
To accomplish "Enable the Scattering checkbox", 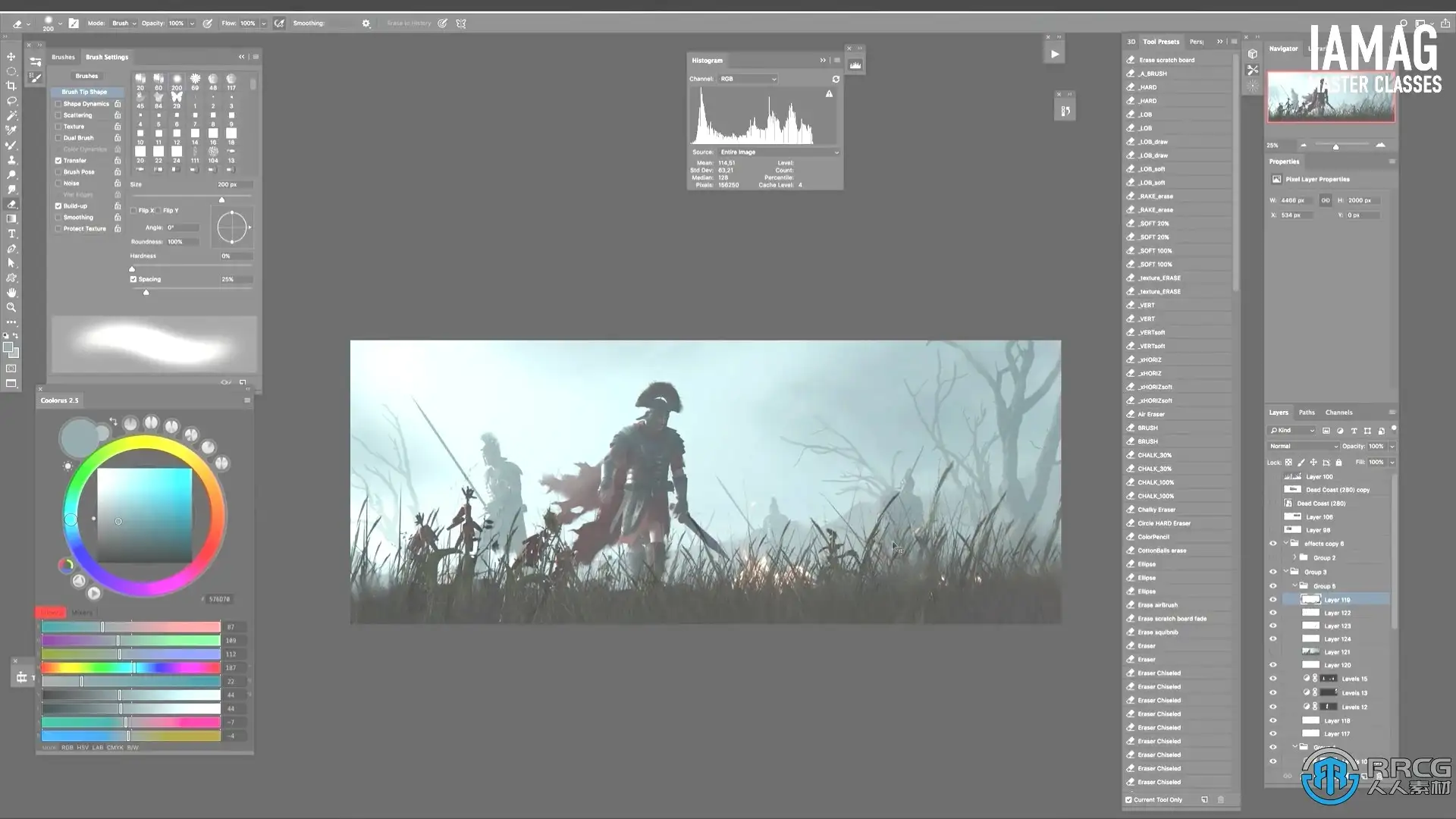I will pyautogui.click(x=58, y=115).
